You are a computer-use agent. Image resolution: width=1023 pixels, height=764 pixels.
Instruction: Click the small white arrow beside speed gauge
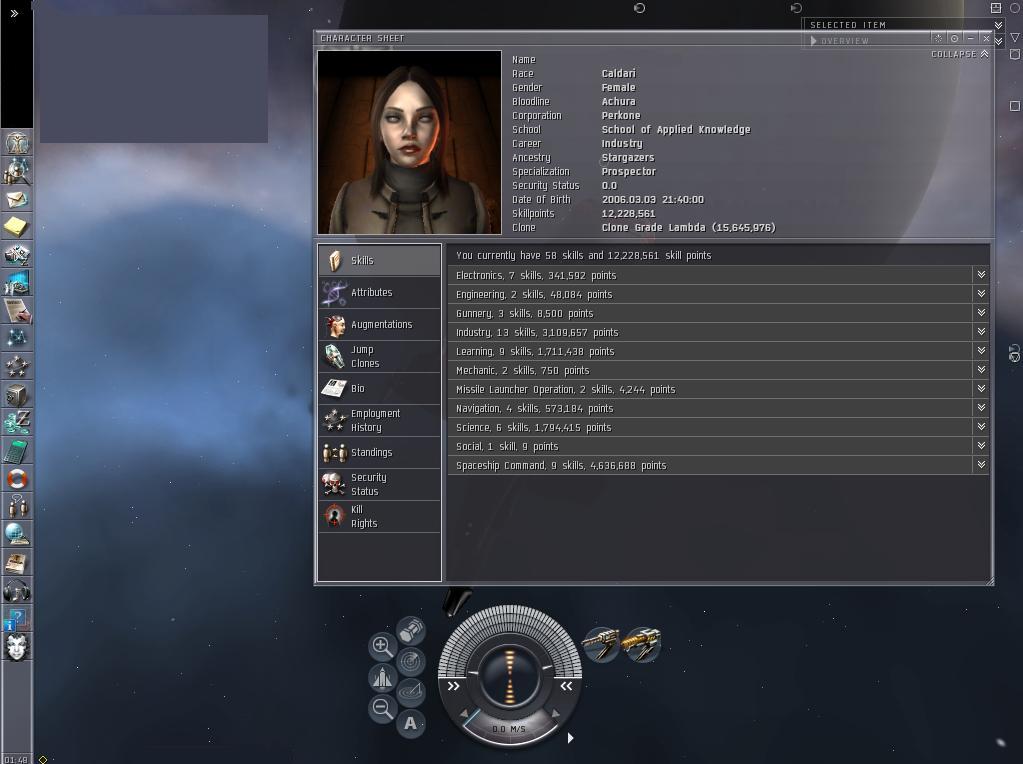pos(570,738)
